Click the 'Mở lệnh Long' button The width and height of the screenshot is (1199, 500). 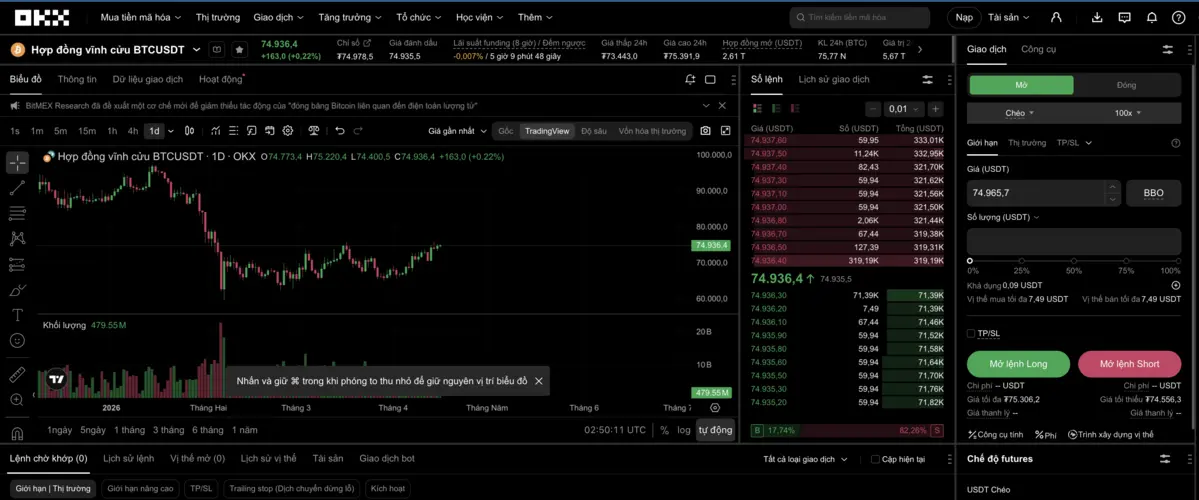1018,364
